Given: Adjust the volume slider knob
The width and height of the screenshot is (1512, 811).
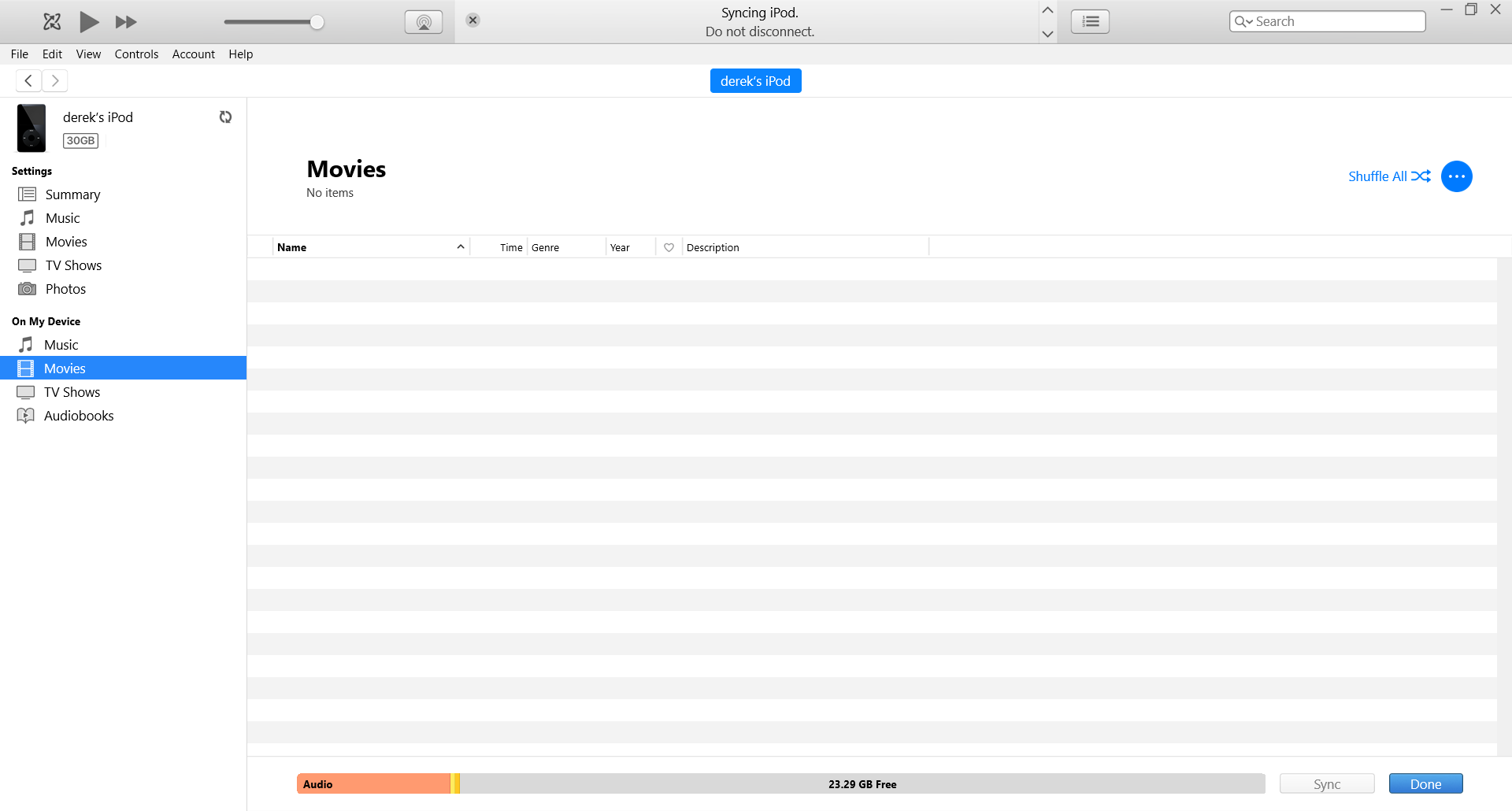Looking at the screenshot, I should tap(317, 22).
